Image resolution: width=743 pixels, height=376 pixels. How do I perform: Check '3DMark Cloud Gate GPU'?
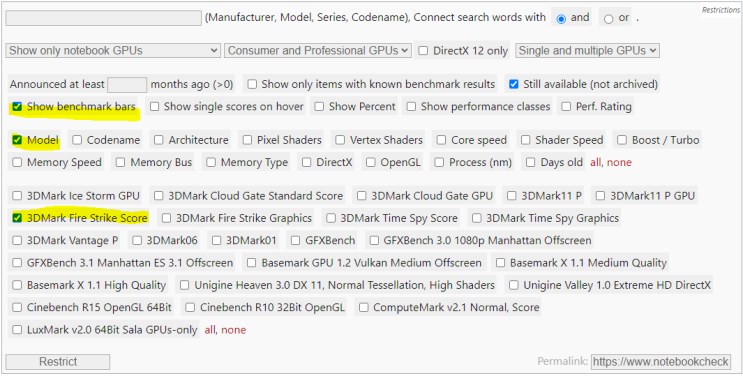(362, 196)
